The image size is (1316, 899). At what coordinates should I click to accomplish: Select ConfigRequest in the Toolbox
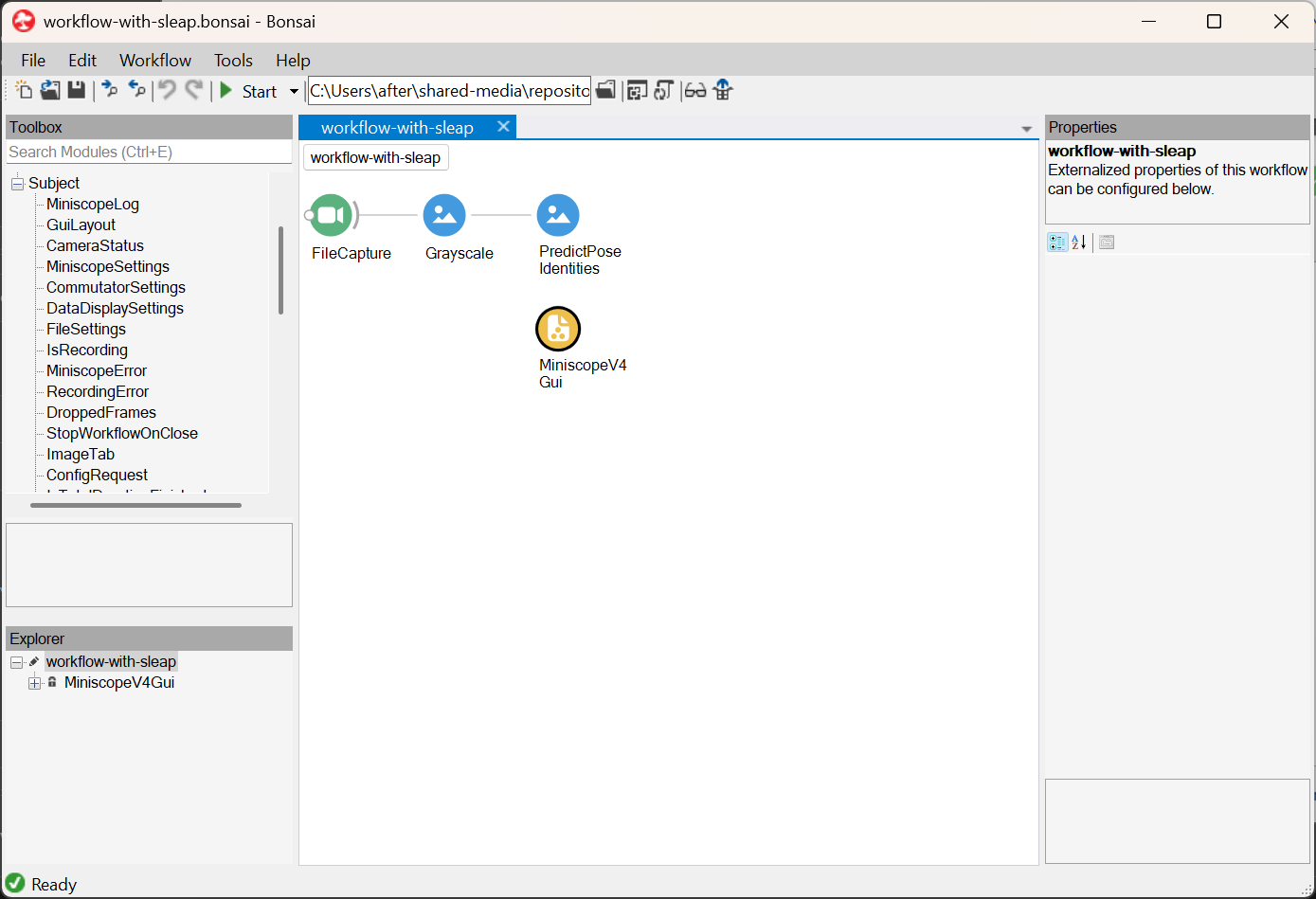click(x=98, y=476)
